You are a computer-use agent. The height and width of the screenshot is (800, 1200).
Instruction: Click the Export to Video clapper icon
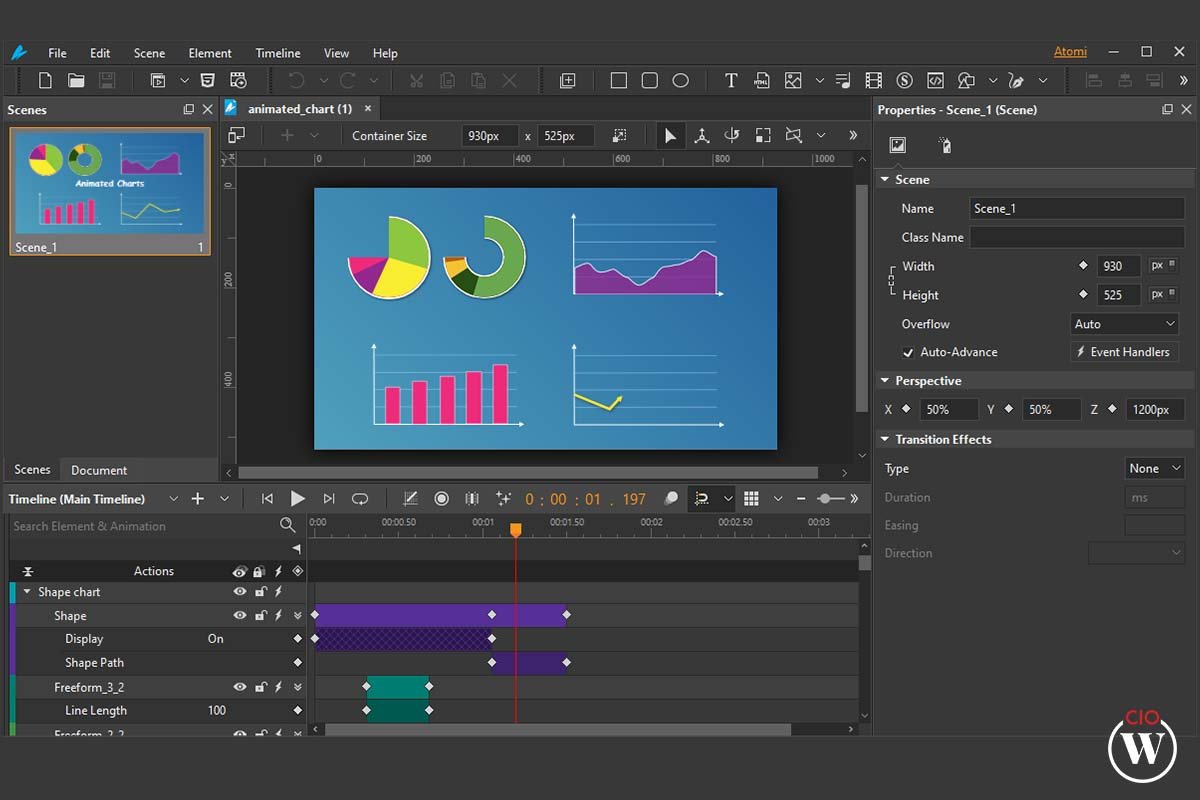[x=238, y=81]
